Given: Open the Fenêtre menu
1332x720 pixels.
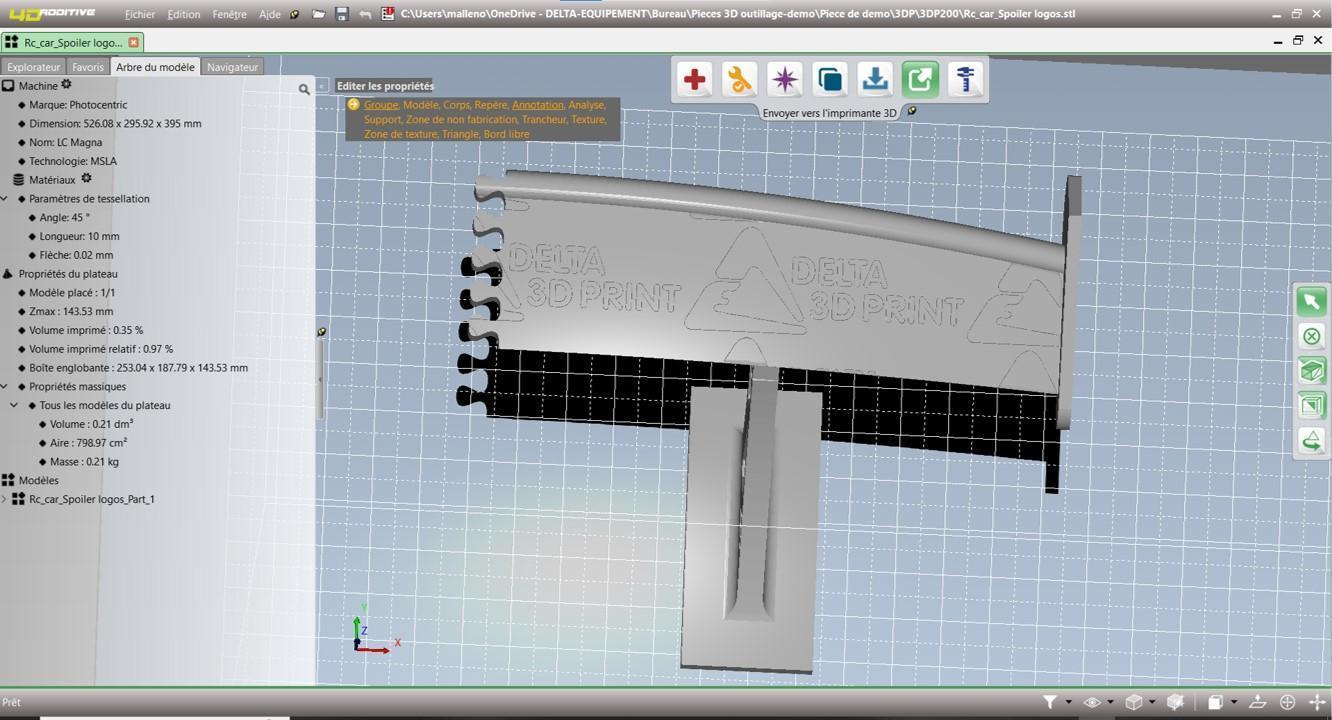Looking at the screenshot, I should (x=229, y=15).
